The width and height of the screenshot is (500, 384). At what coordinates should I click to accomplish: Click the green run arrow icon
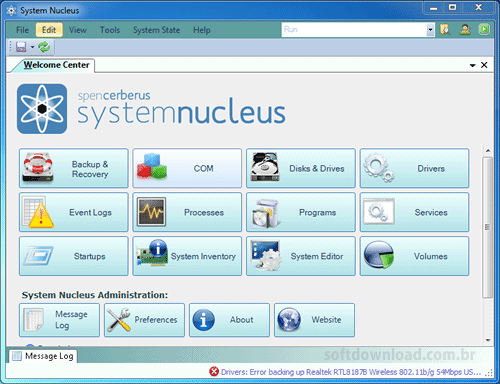(484, 30)
